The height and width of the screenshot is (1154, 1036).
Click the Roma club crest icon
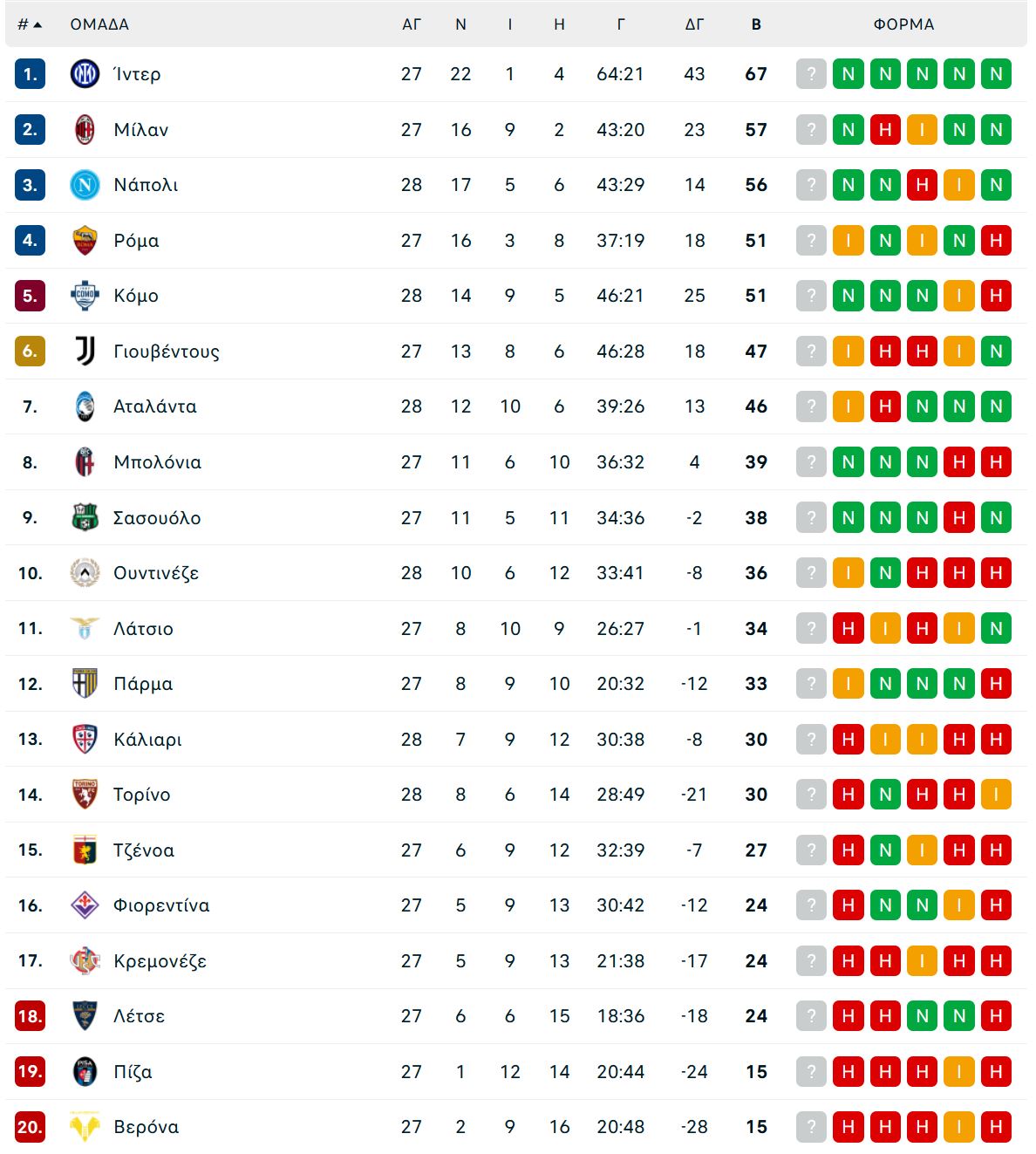85,241
